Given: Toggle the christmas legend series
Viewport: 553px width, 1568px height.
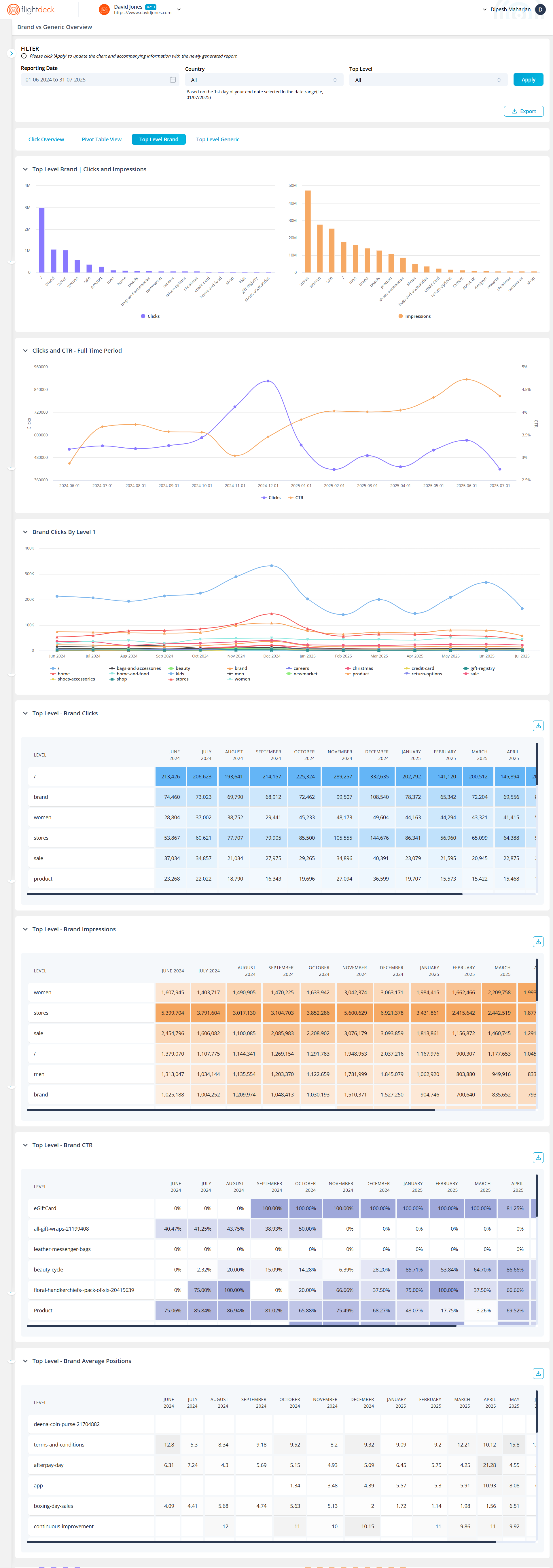Looking at the screenshot, I should click(359, 668).
